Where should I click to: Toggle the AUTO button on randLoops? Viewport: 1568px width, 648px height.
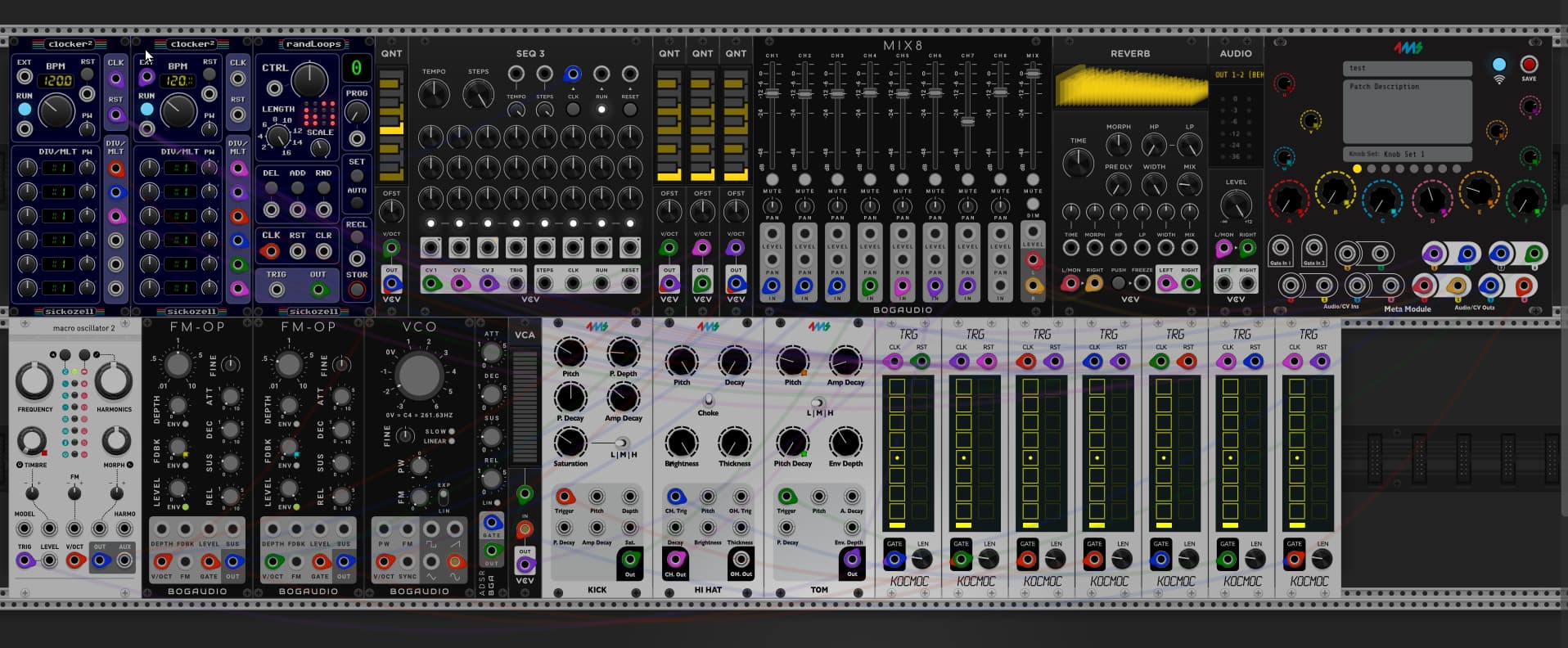(357, 204)
